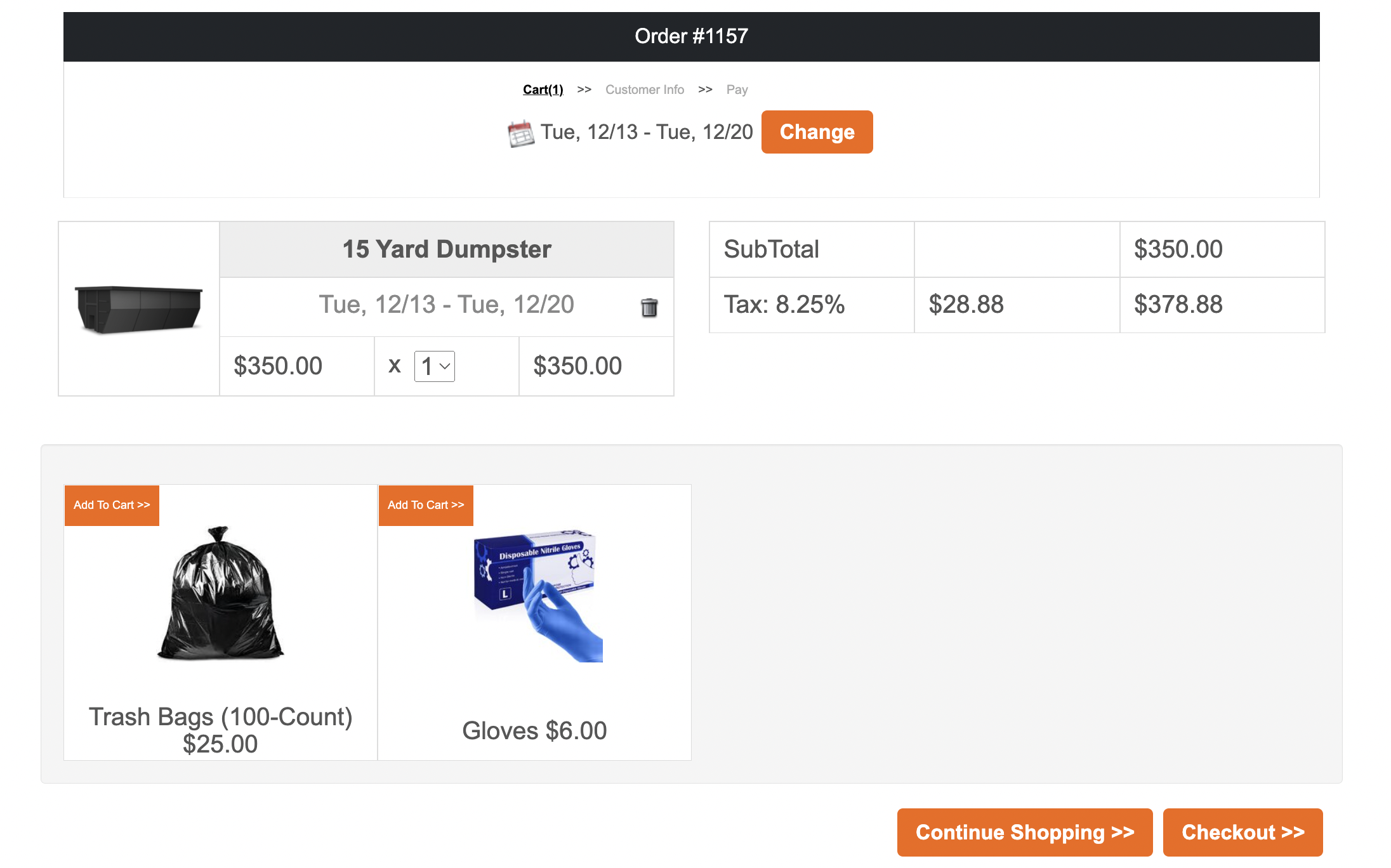The width and height of the screenshot is (1391, 868).
Task: Open the dumpster quantity dropdown
Action: point(435,366)
